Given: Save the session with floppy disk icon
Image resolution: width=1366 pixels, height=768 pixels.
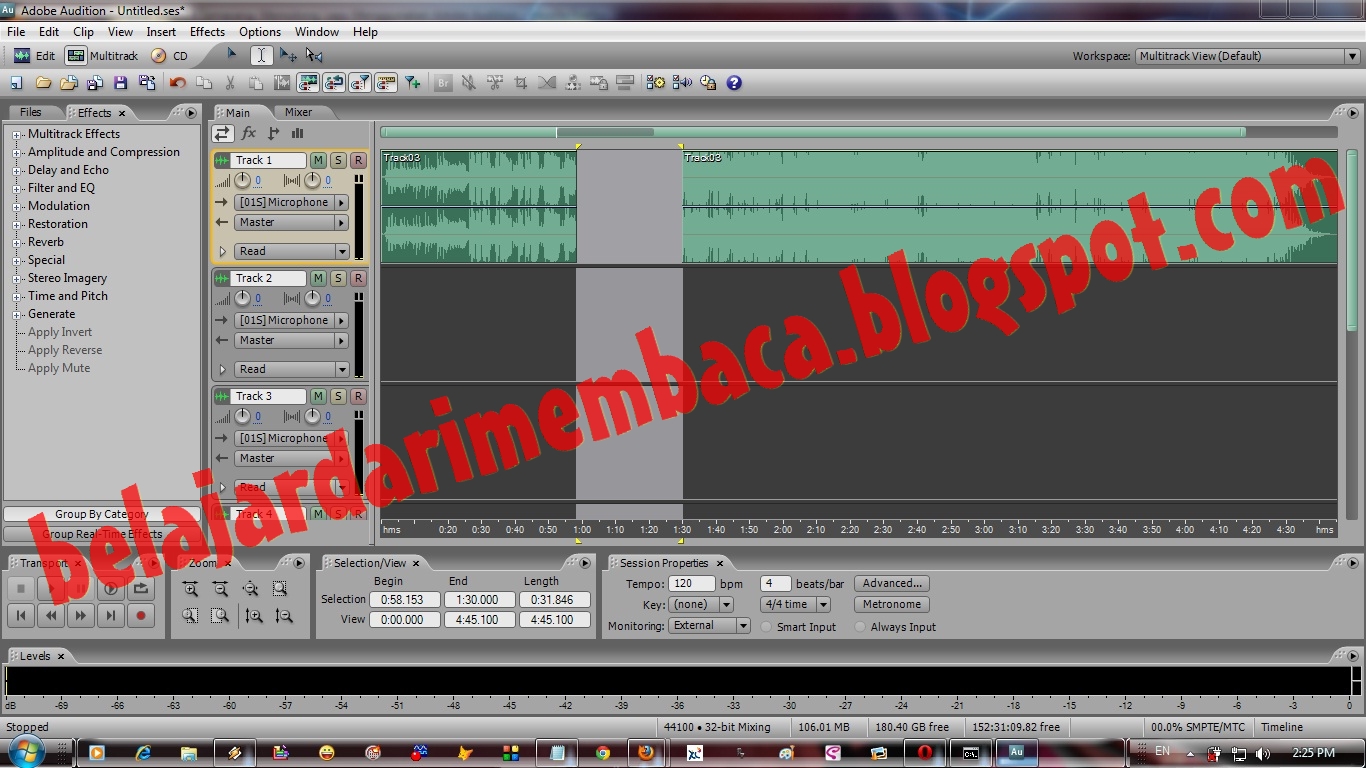Looking at the screenshot, I should (121, 83).
